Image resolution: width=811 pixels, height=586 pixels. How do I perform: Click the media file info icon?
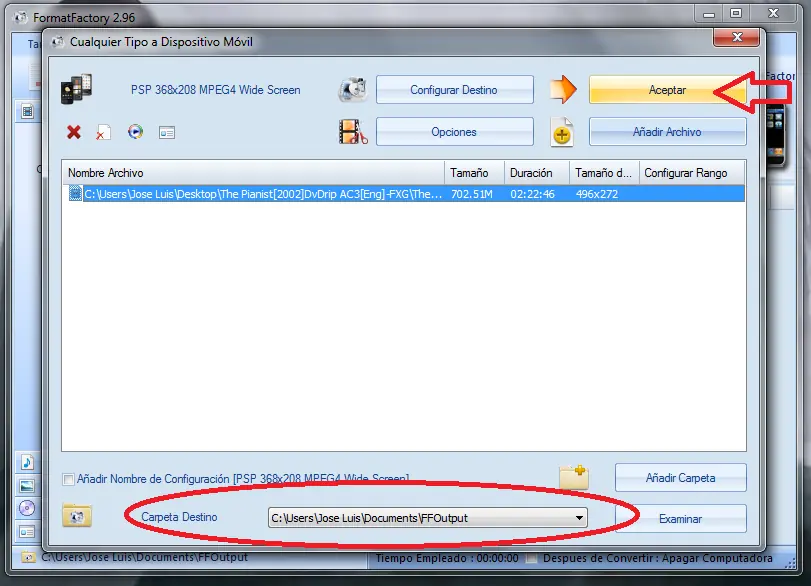coord(167,132)
